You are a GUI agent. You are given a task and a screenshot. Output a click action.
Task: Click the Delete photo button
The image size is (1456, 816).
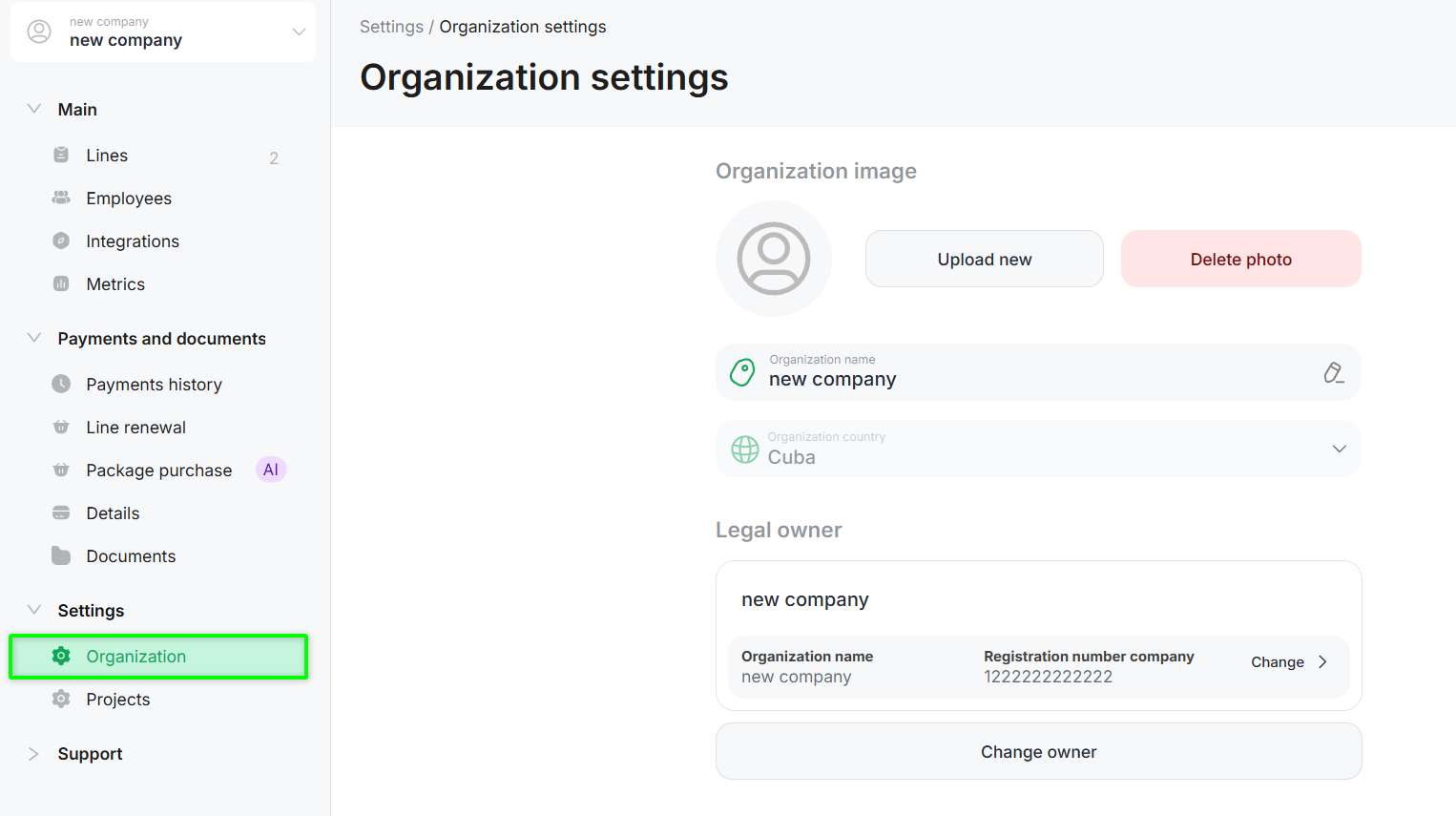click(x=1240, y=259)
